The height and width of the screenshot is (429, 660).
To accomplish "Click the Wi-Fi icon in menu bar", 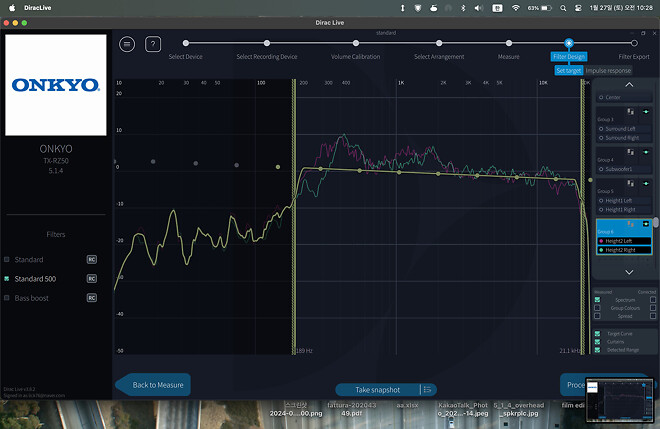I will (516, 7).
